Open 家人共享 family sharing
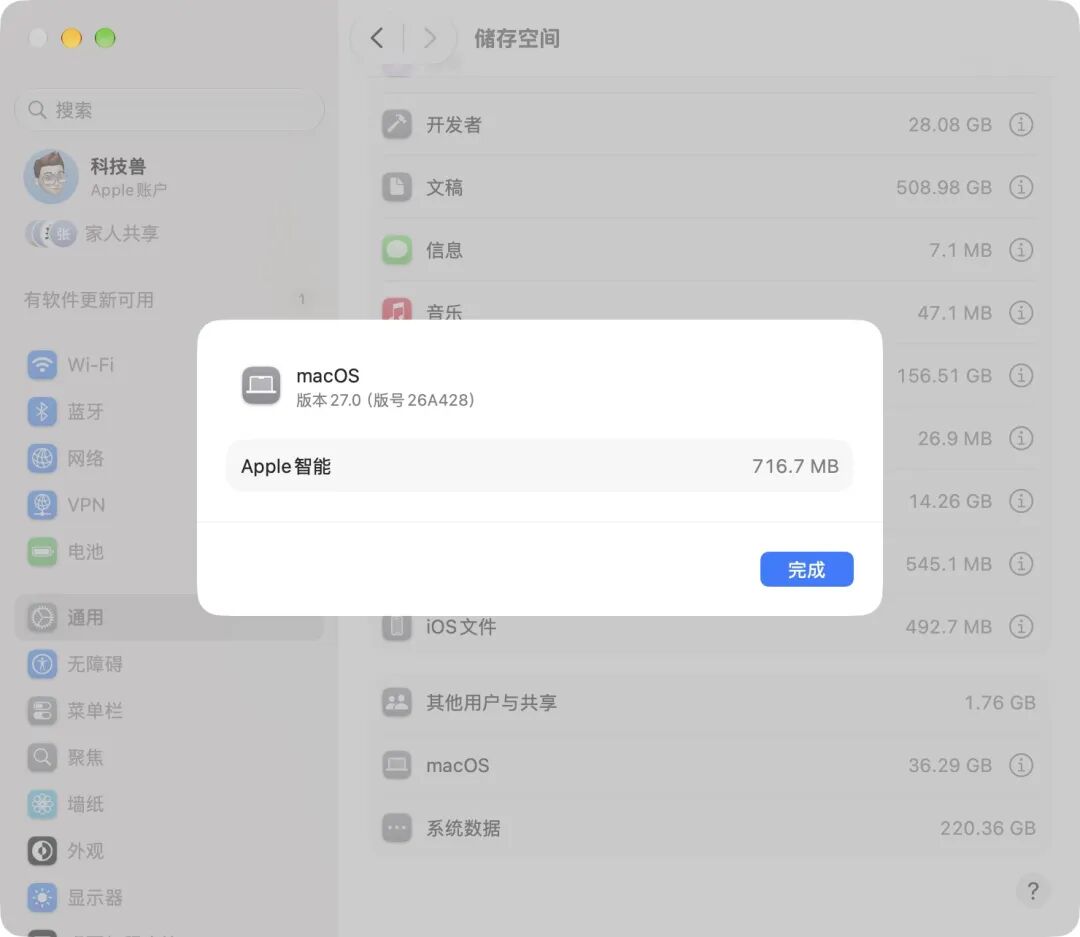The image size is (1080, 937). [x=92, y=234]
